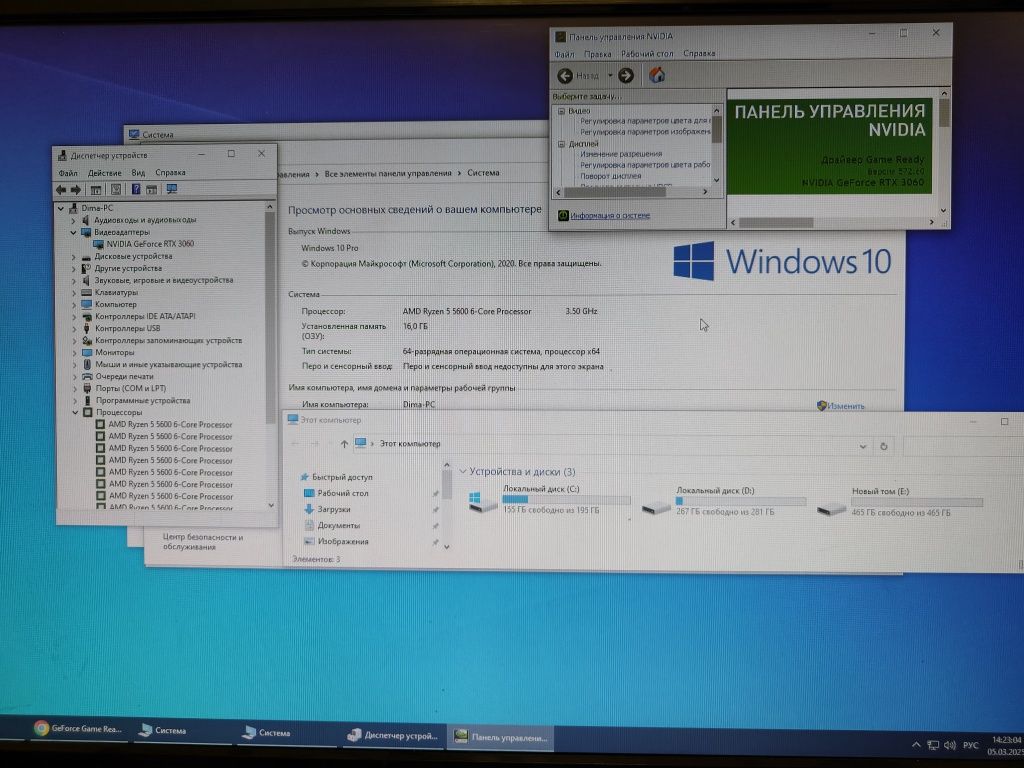The width and height of the screenshot is (1024, 768).
Task: Click the РУС language indicator in the tray
Action: click(x=970, y=745)
